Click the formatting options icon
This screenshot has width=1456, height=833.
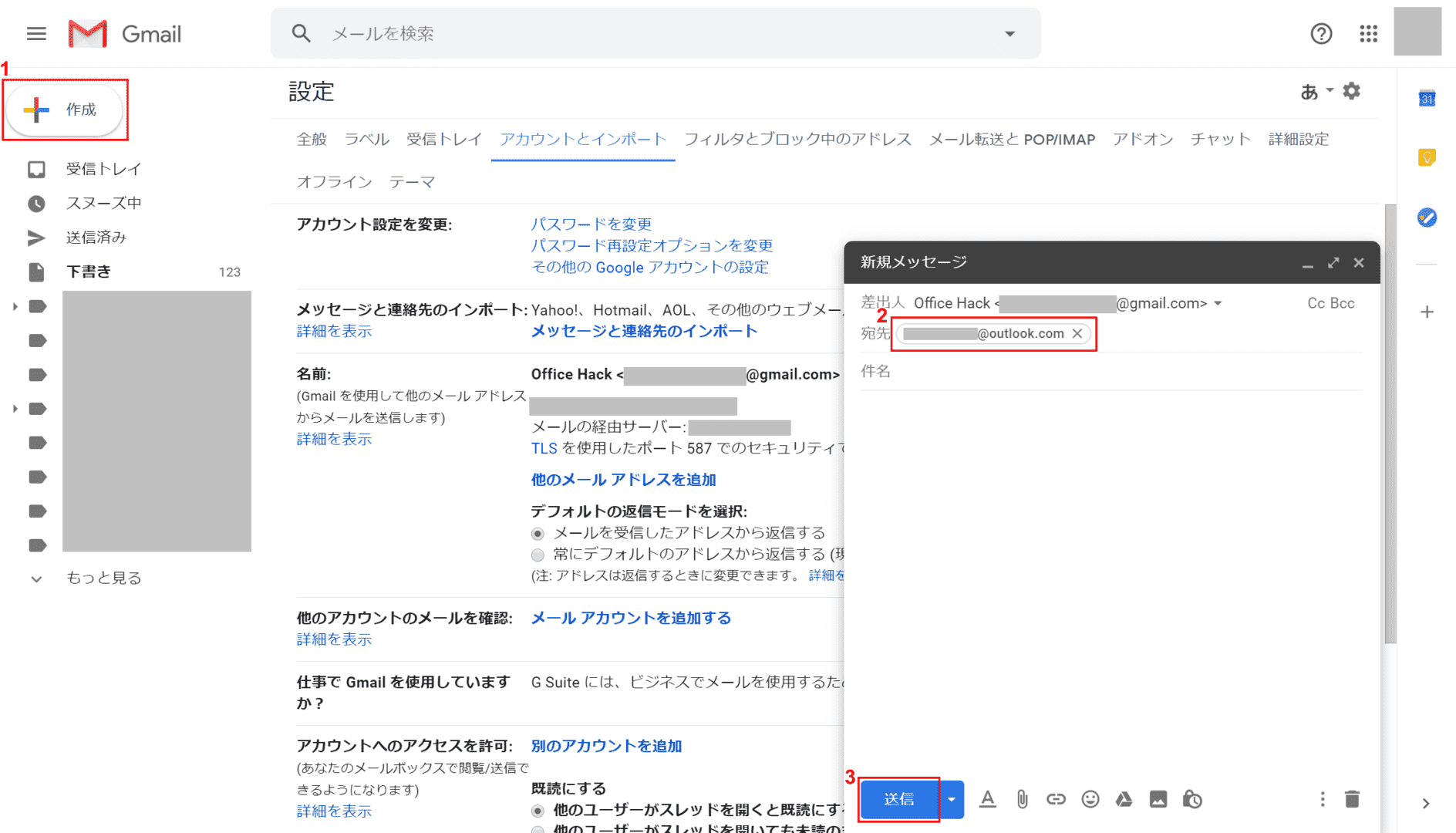(987, 799)
